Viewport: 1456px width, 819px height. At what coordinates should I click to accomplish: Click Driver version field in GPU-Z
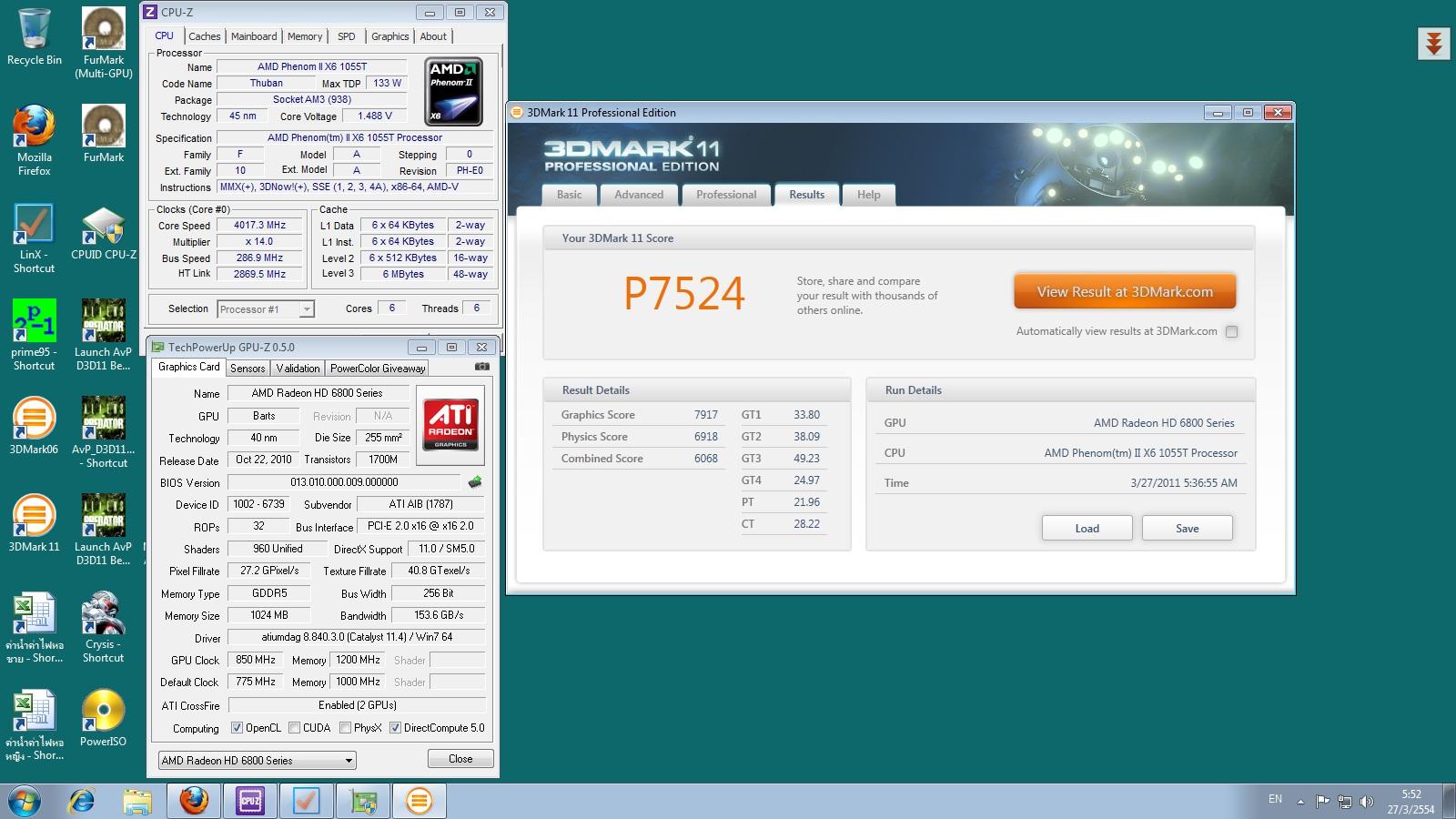(x=356, y=637)
